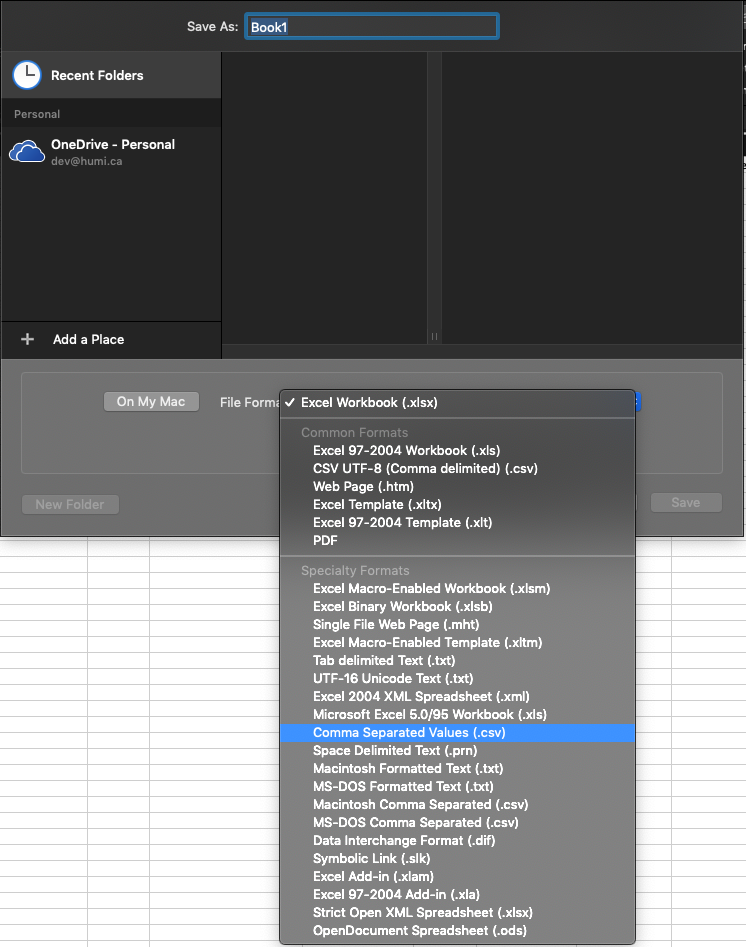Pick Excel 2004 XML Spreadsheet (.xml)
Viewport: 746px width, 947px height.
[457, 697]
